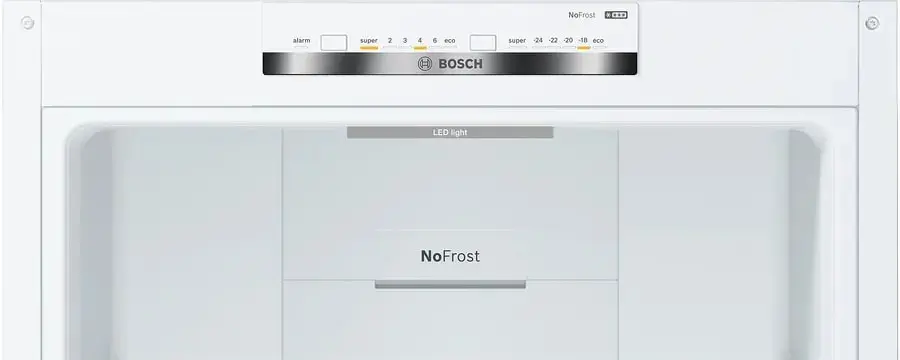Screen dimensions: 900x360
Task: Select the fridge eco mode
Action: tap(450, 41)
